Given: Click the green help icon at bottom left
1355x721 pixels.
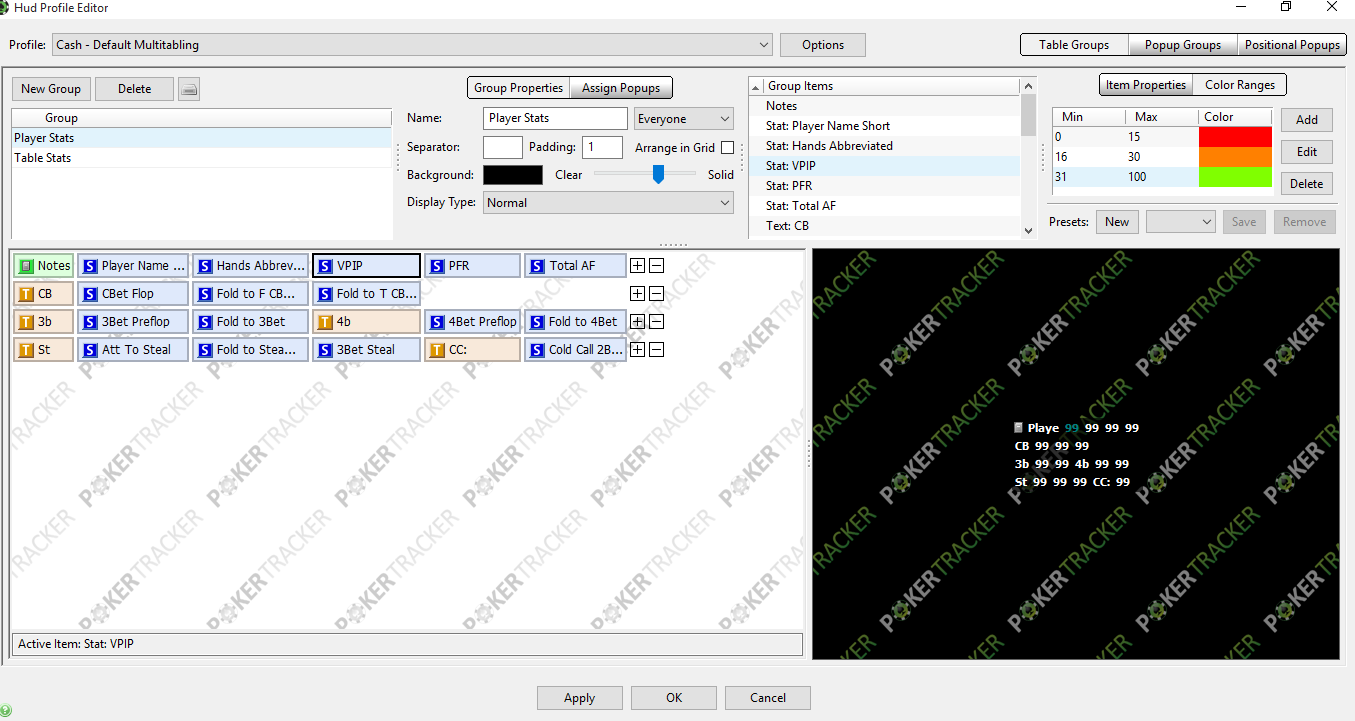Looking at the screenshot, I should (x=6, y=710).
